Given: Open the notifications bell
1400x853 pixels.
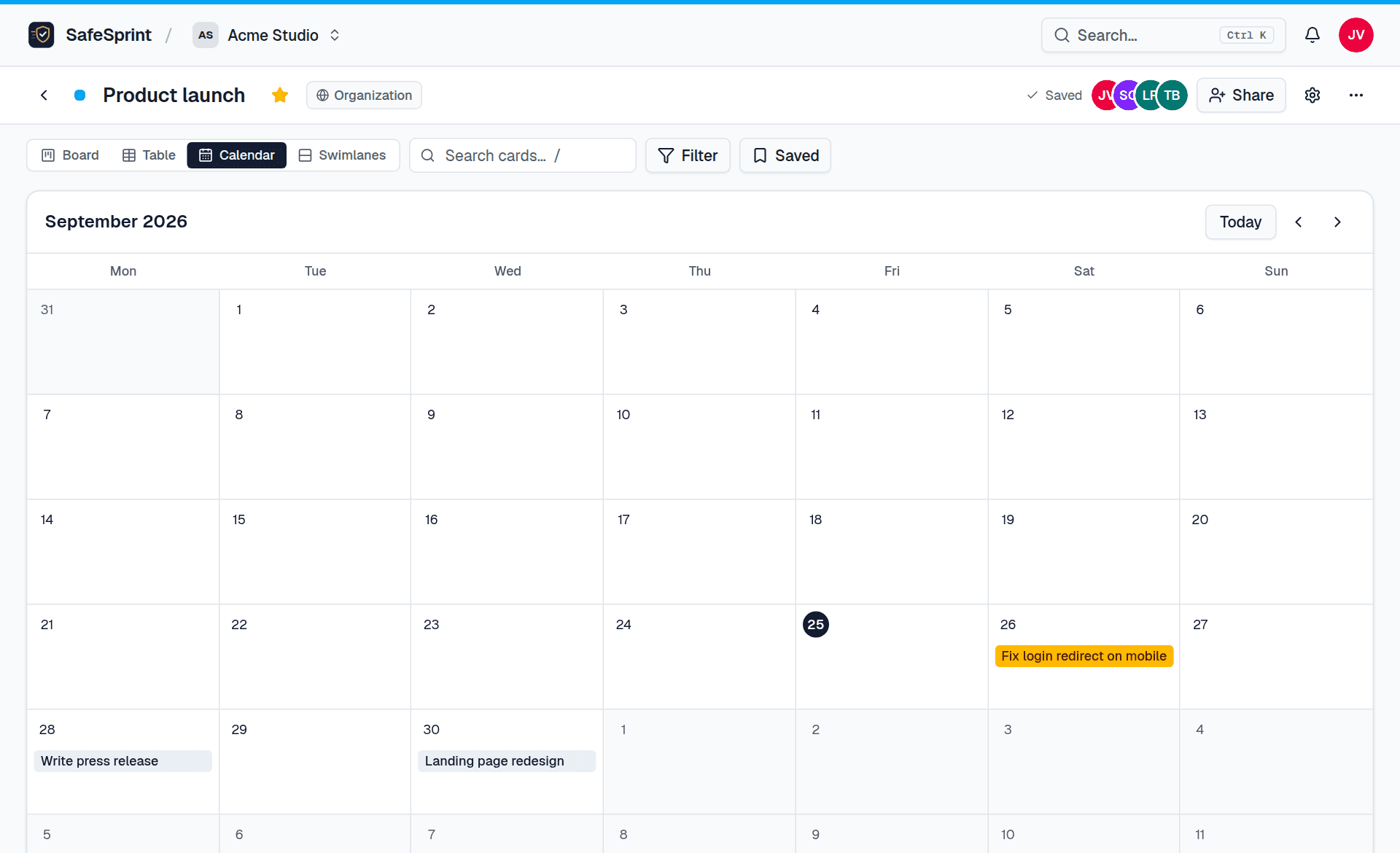Looking at the screenshot, I should (1312, 35).
